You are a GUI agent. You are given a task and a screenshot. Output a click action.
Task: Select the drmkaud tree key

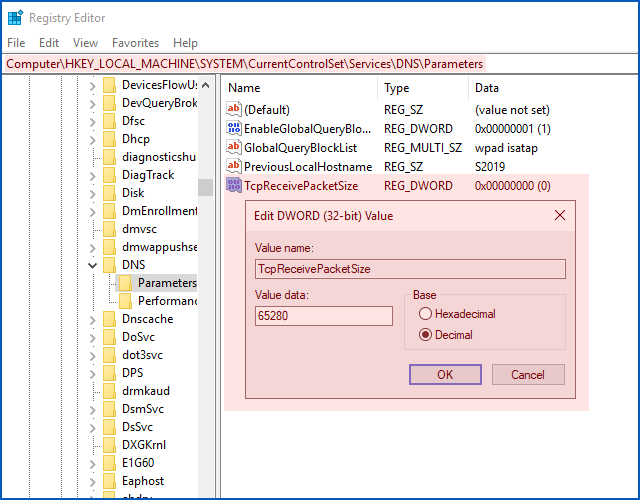tap(146, 391)
